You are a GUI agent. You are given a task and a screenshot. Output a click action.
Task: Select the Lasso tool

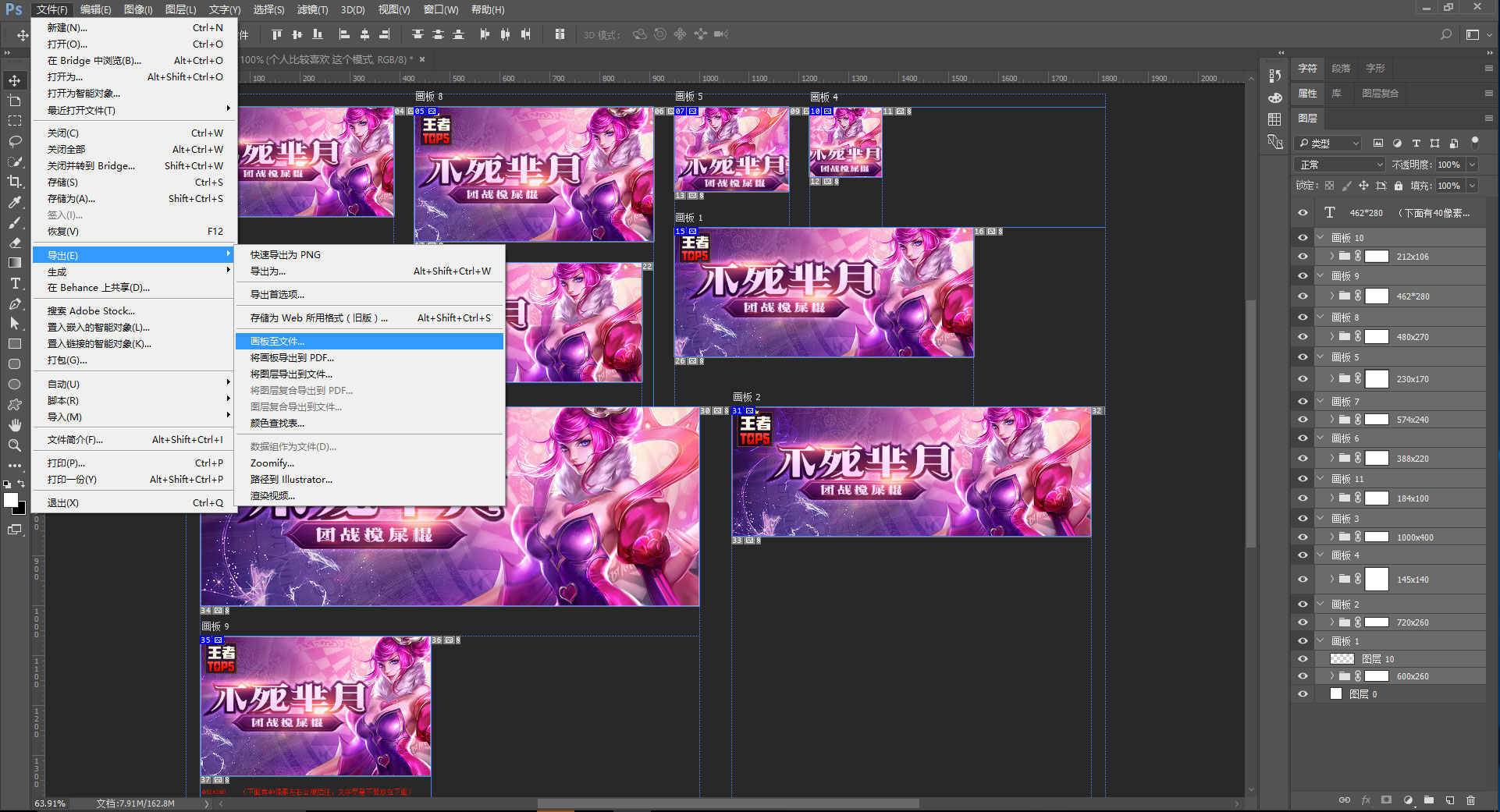tap(15, 141)
